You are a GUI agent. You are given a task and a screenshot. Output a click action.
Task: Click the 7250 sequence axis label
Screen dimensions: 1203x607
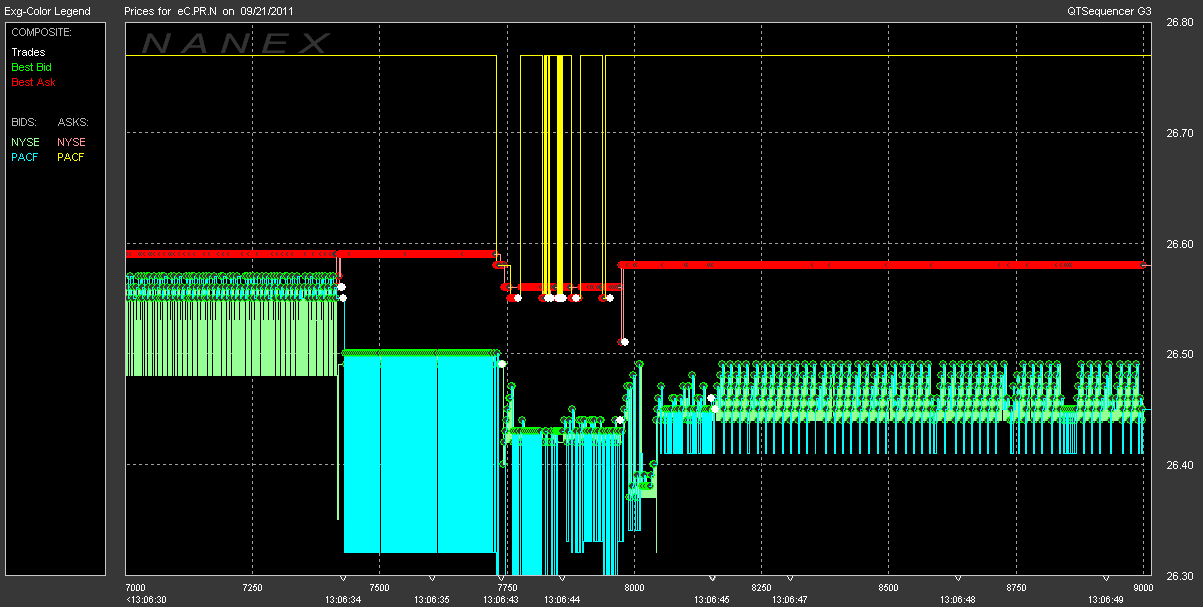pyautogui.click(x=252, y=588)
